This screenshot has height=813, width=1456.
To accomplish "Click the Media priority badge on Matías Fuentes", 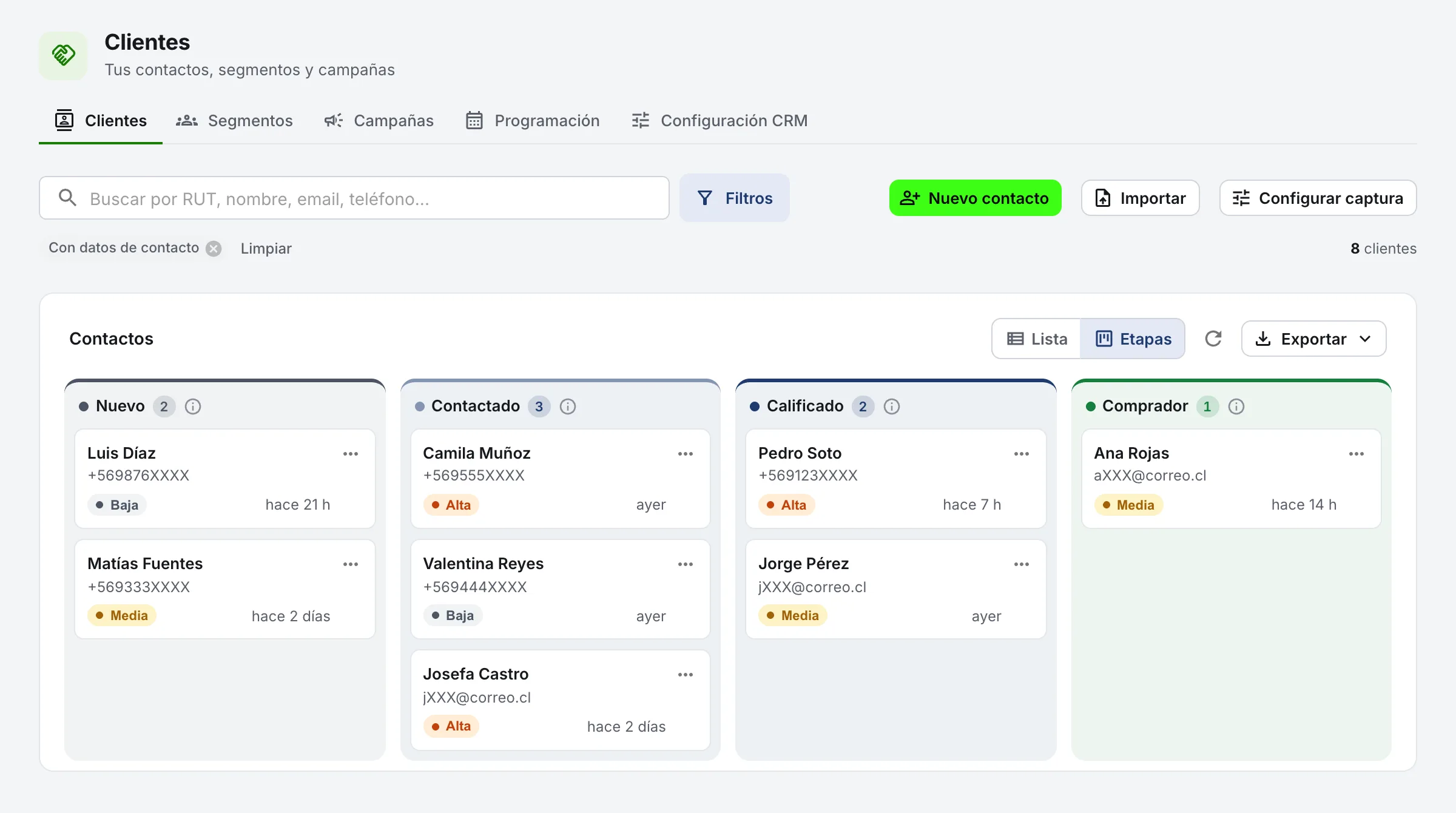I will [x=122, y=615].
